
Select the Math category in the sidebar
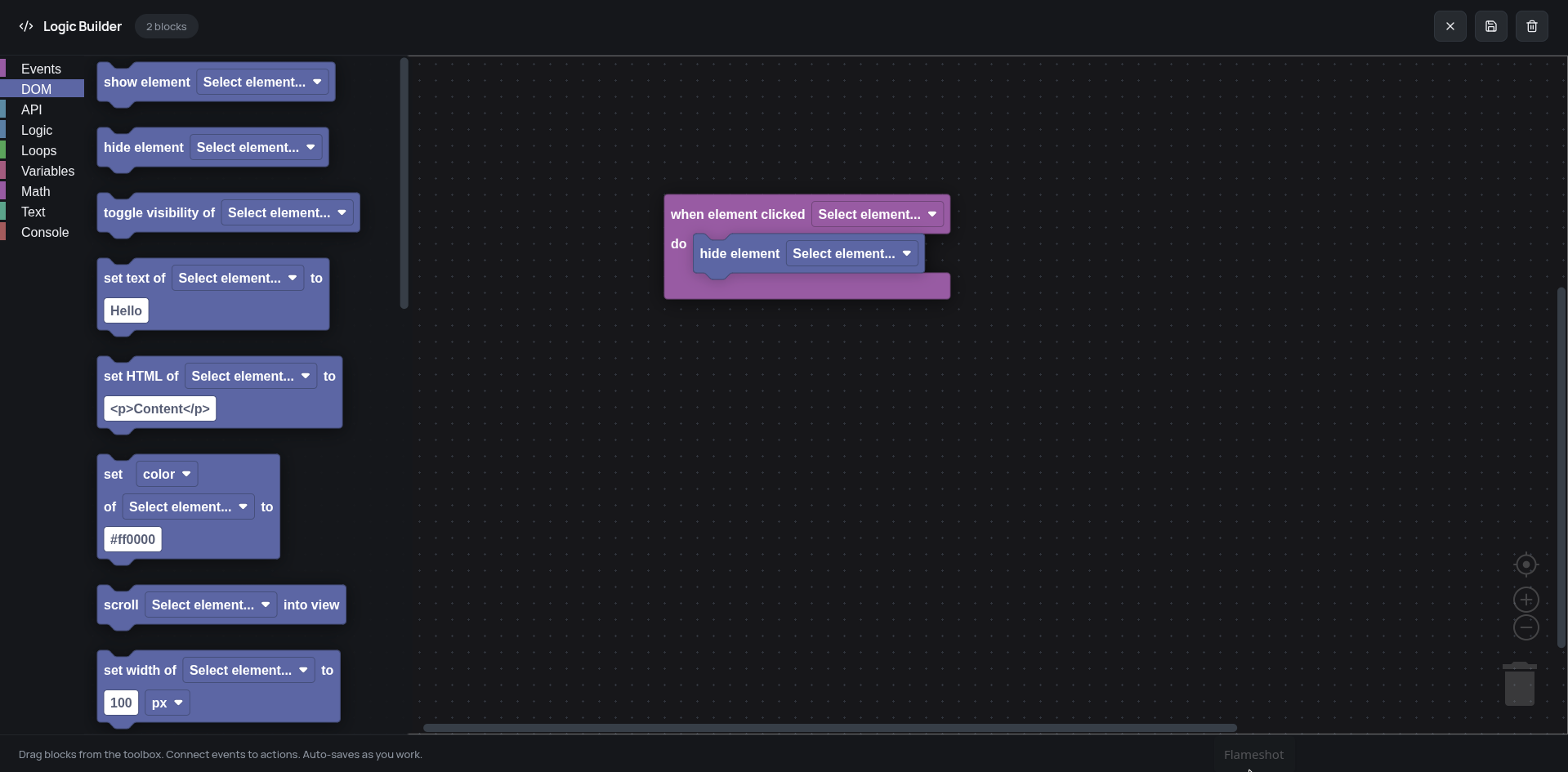tap(35, 191)
